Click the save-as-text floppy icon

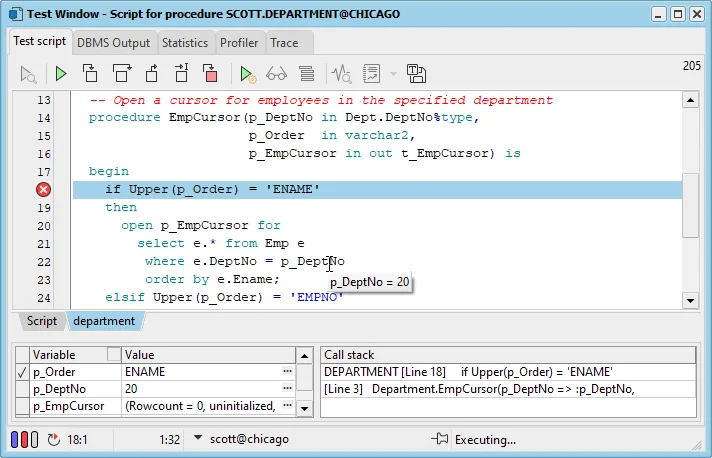click(416, 74)
